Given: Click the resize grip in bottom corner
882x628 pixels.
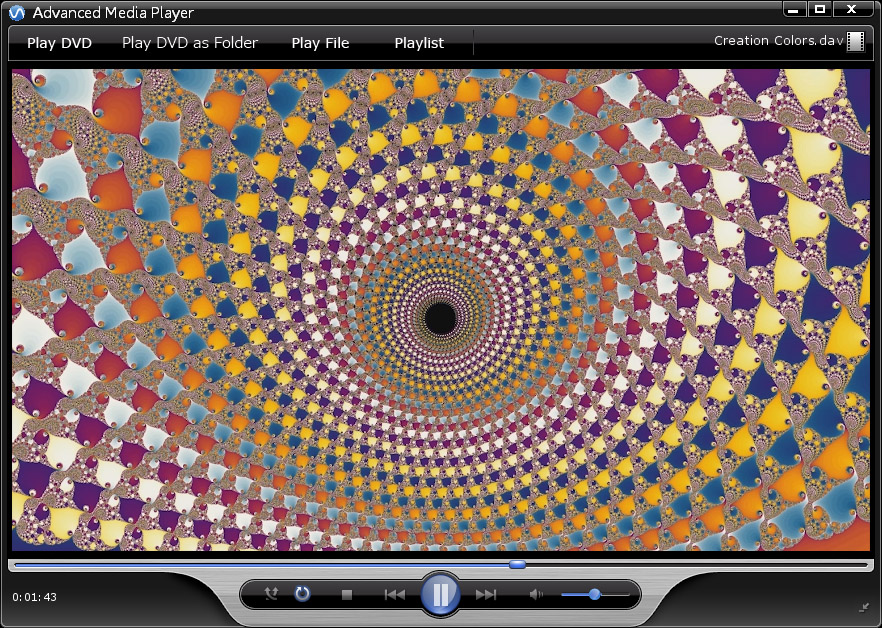Looking at the screenshot, I should coord(863,607).
